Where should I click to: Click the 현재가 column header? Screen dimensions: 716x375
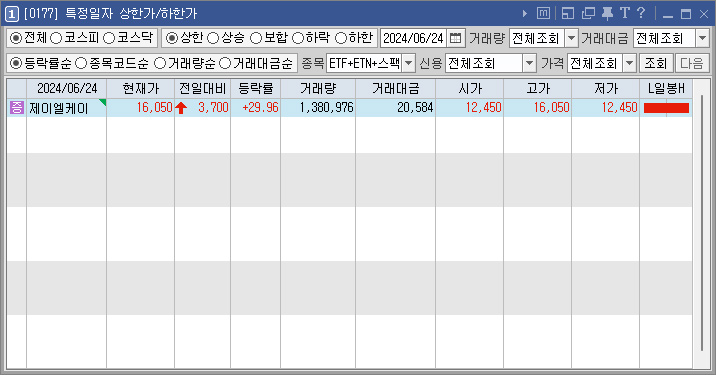coord(141,89)
